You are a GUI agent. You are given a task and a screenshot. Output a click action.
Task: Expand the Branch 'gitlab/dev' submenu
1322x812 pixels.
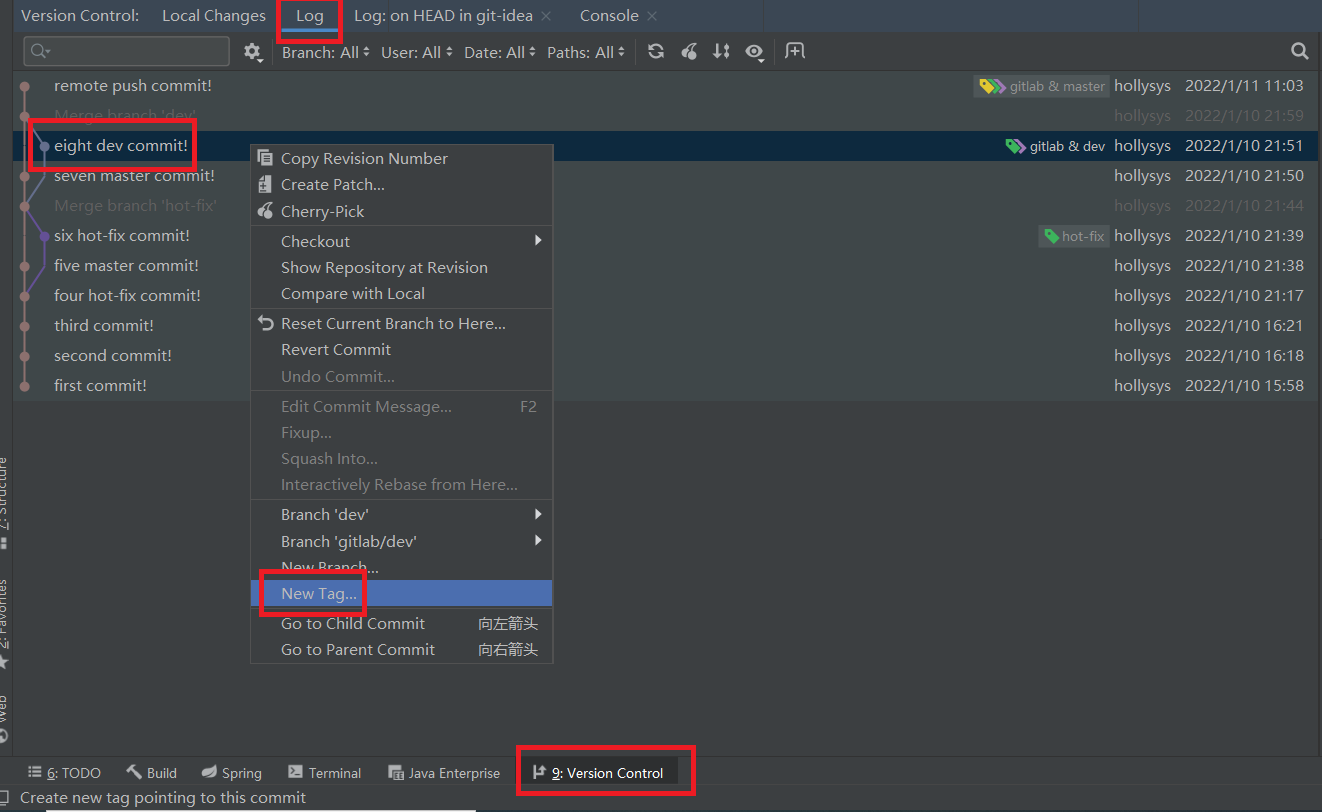point(401,541)
